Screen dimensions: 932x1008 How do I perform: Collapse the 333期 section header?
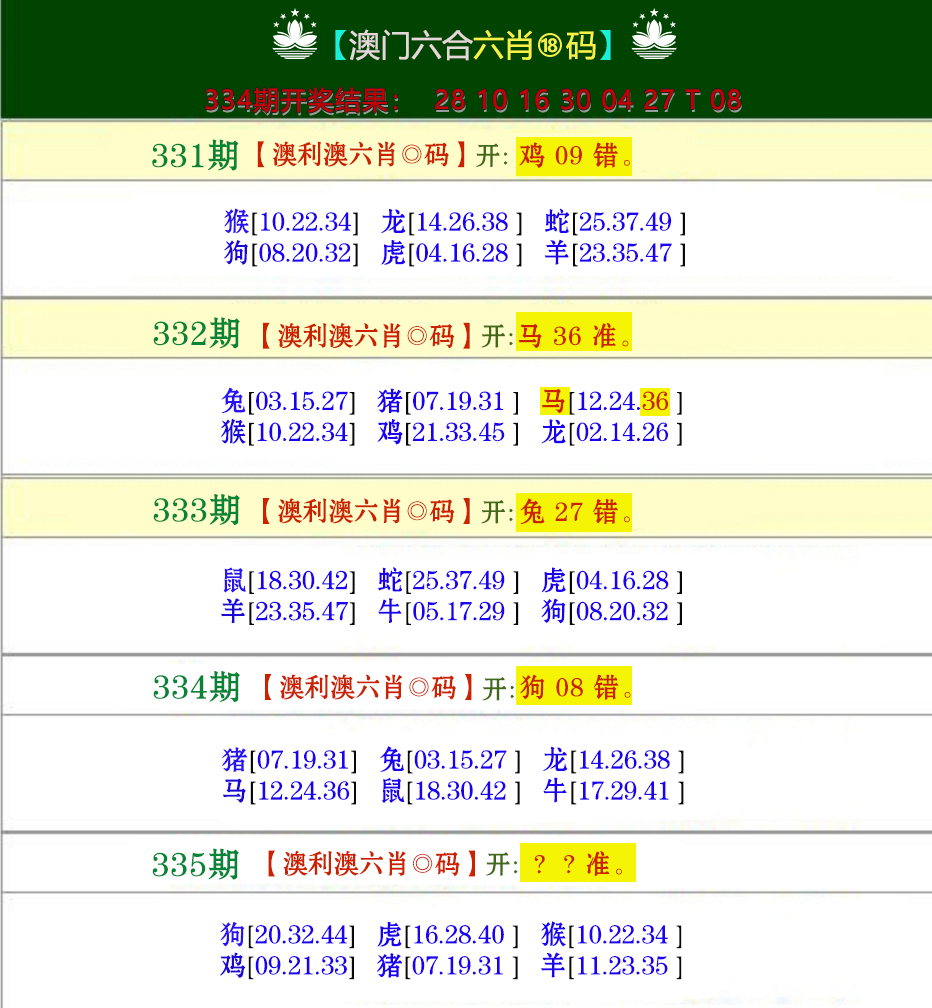coord(196,513)
